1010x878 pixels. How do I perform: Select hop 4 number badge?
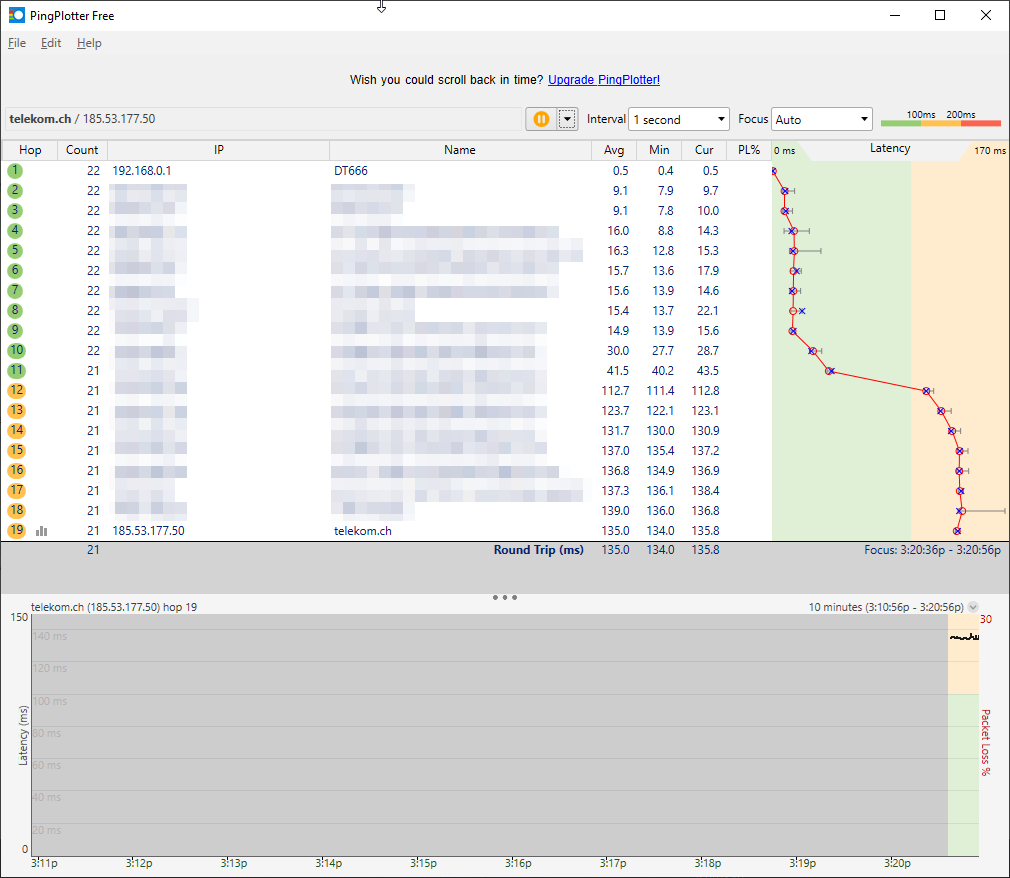[x=15, y=231]
